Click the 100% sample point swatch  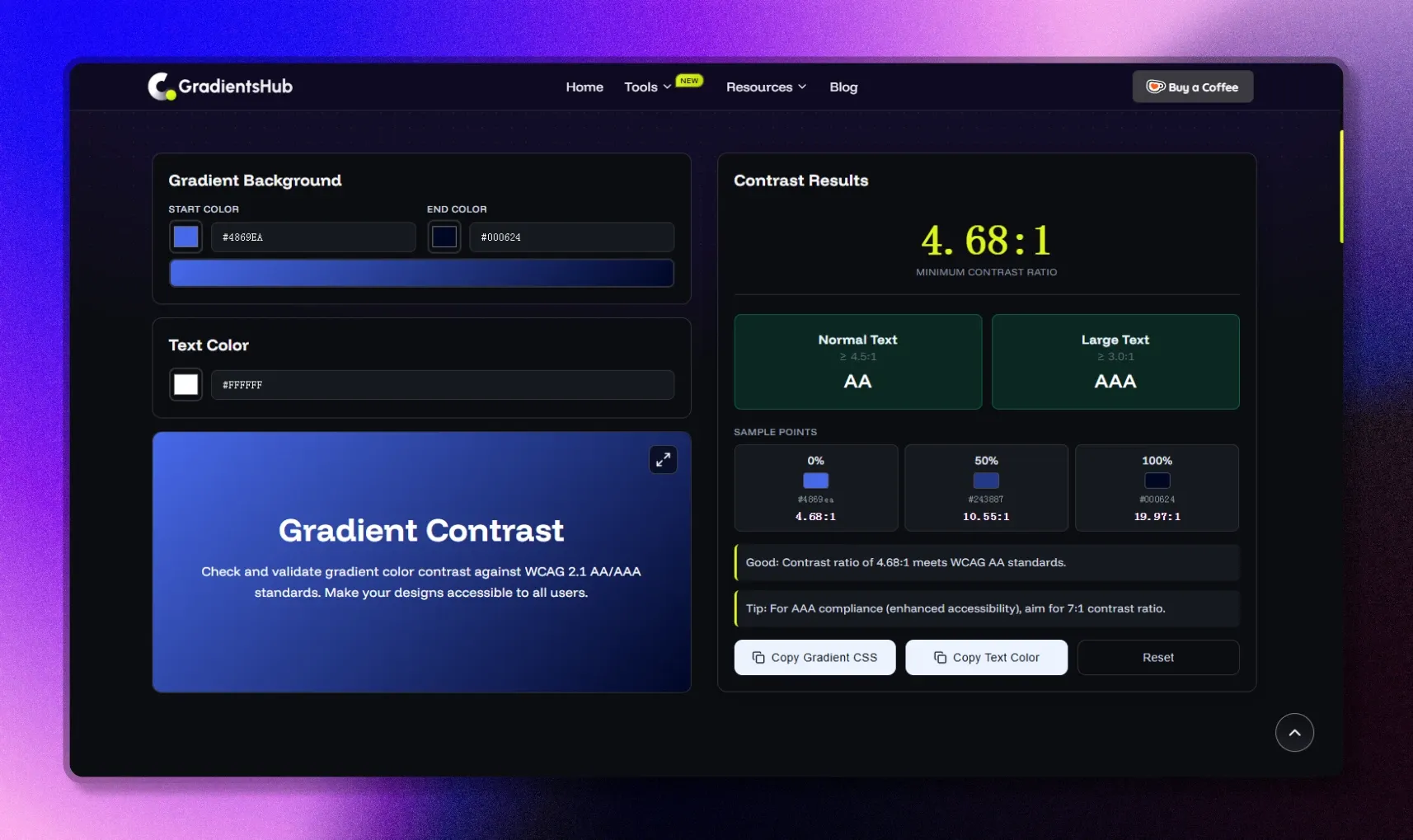1157,481
